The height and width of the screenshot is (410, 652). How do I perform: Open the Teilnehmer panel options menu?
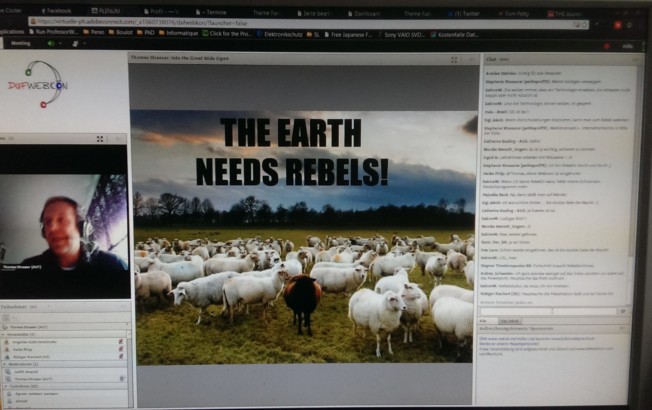[122, 306]
